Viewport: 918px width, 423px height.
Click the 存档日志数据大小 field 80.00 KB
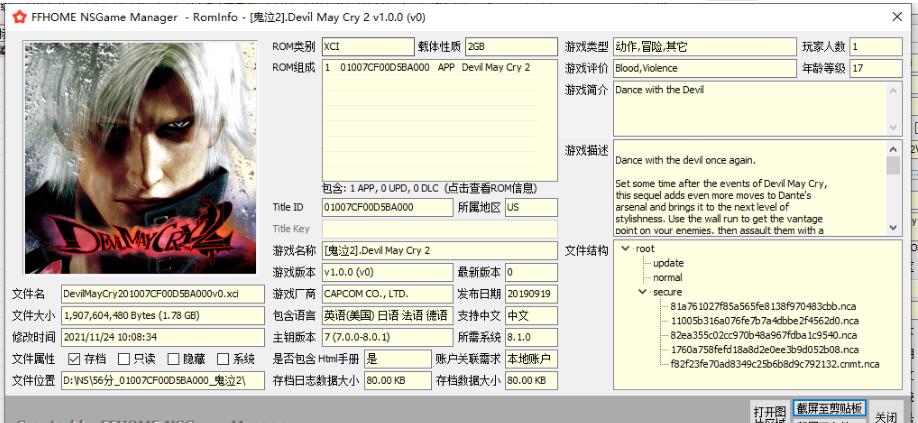tap(398, 380)
